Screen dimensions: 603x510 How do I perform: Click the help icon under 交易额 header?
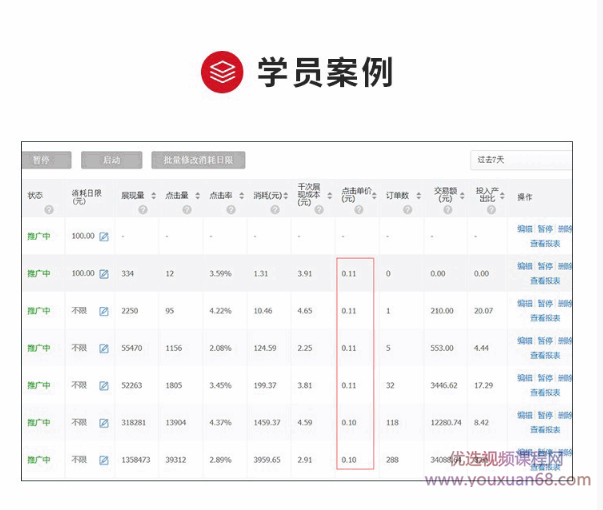click(x=447, y=210)
